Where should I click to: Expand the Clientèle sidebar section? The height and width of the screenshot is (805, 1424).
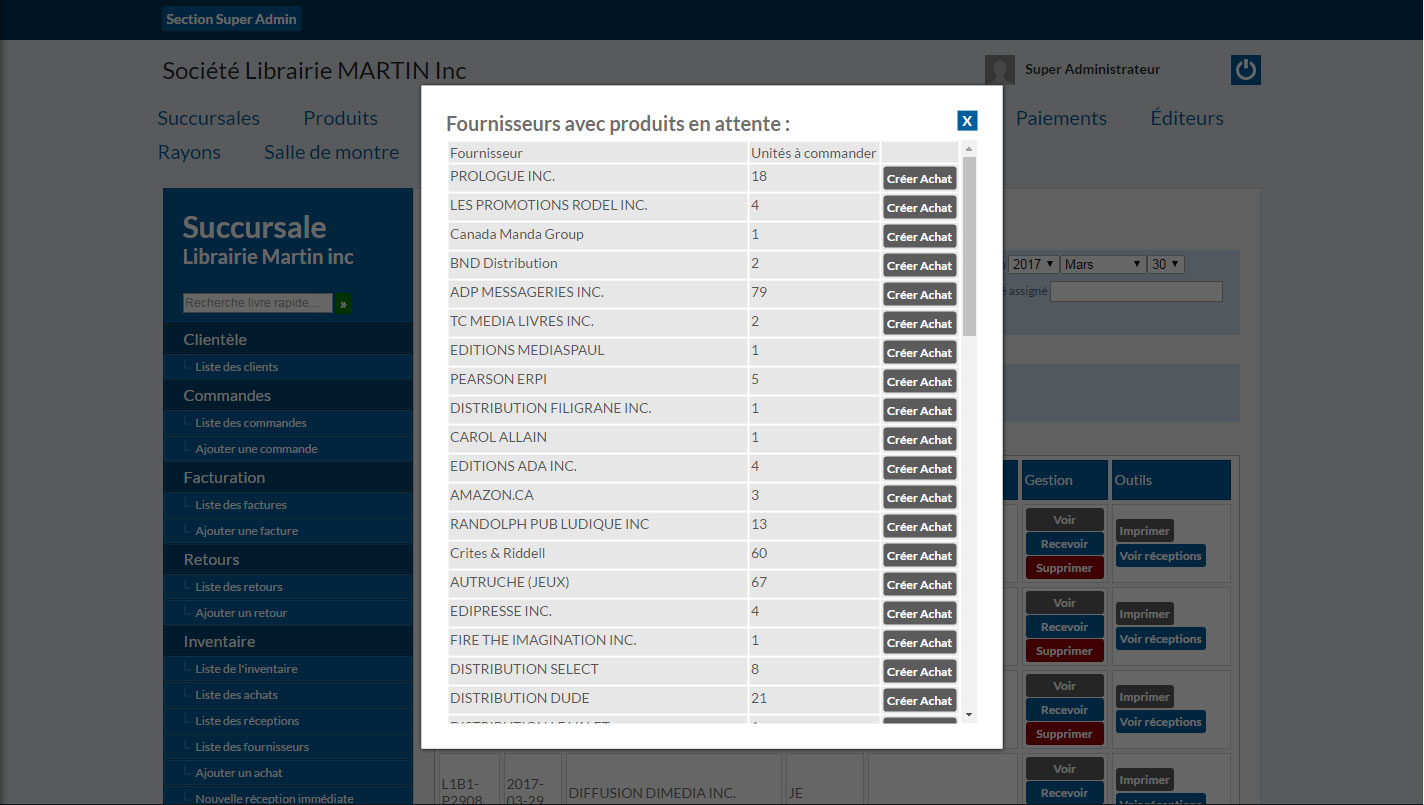(x=288, y=340)
